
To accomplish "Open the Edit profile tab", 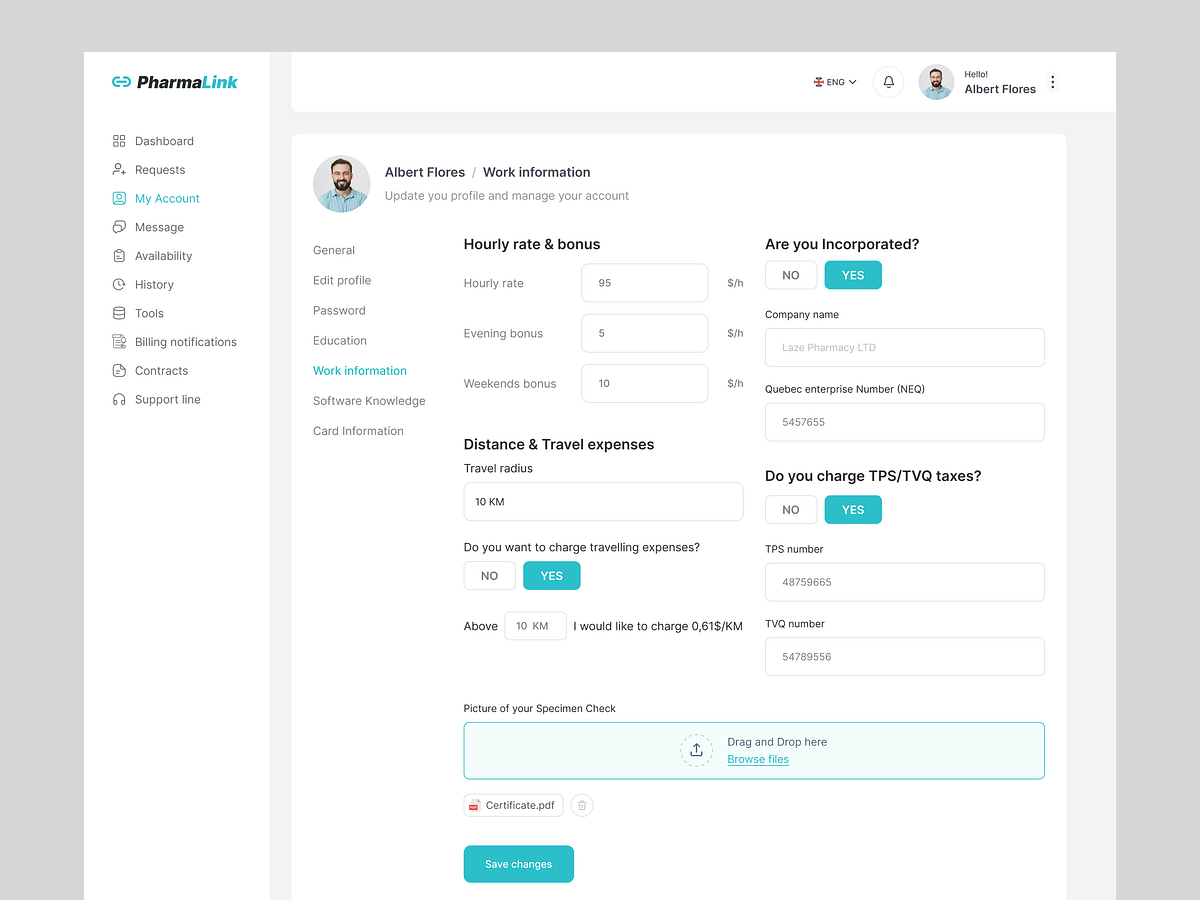I will point(342,280).
